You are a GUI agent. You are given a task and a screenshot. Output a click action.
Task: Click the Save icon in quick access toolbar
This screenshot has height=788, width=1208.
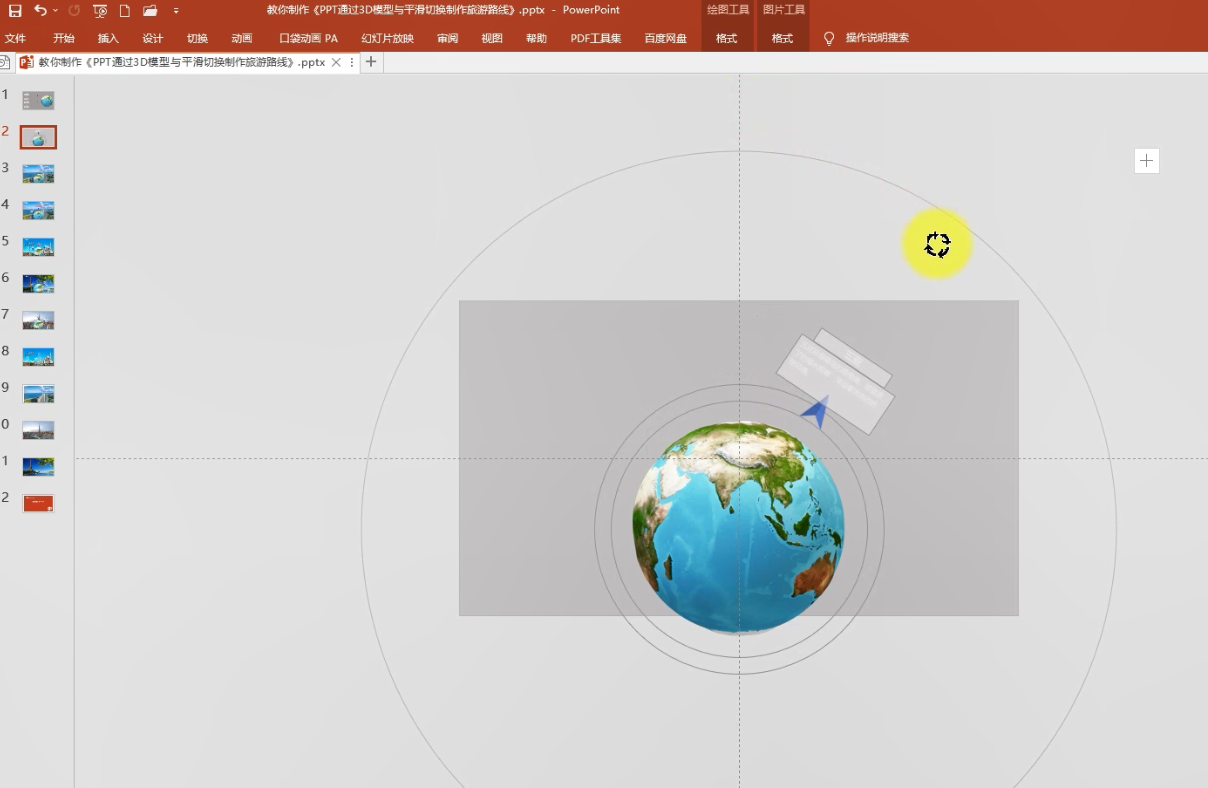click(15, 10)
